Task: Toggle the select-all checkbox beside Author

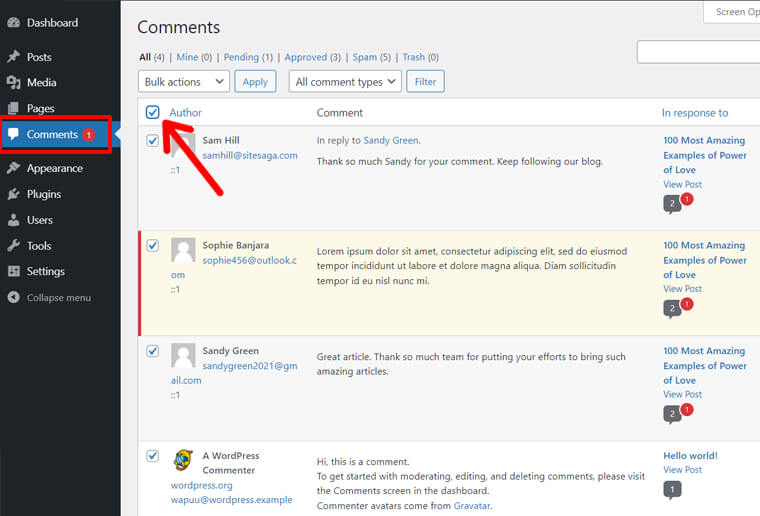Action: [153, 112]
